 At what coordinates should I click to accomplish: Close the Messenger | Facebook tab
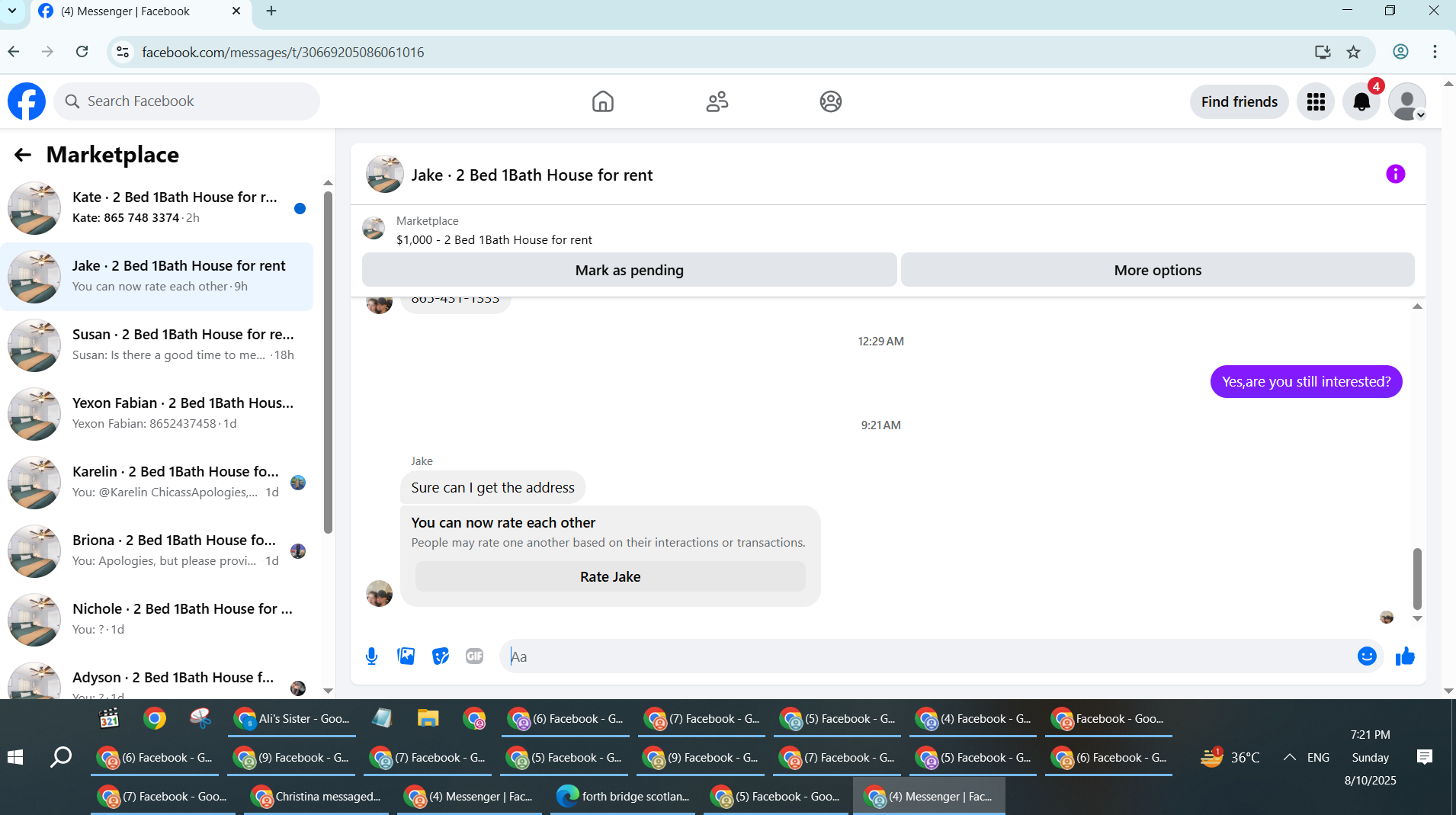(x=236, y=11)
